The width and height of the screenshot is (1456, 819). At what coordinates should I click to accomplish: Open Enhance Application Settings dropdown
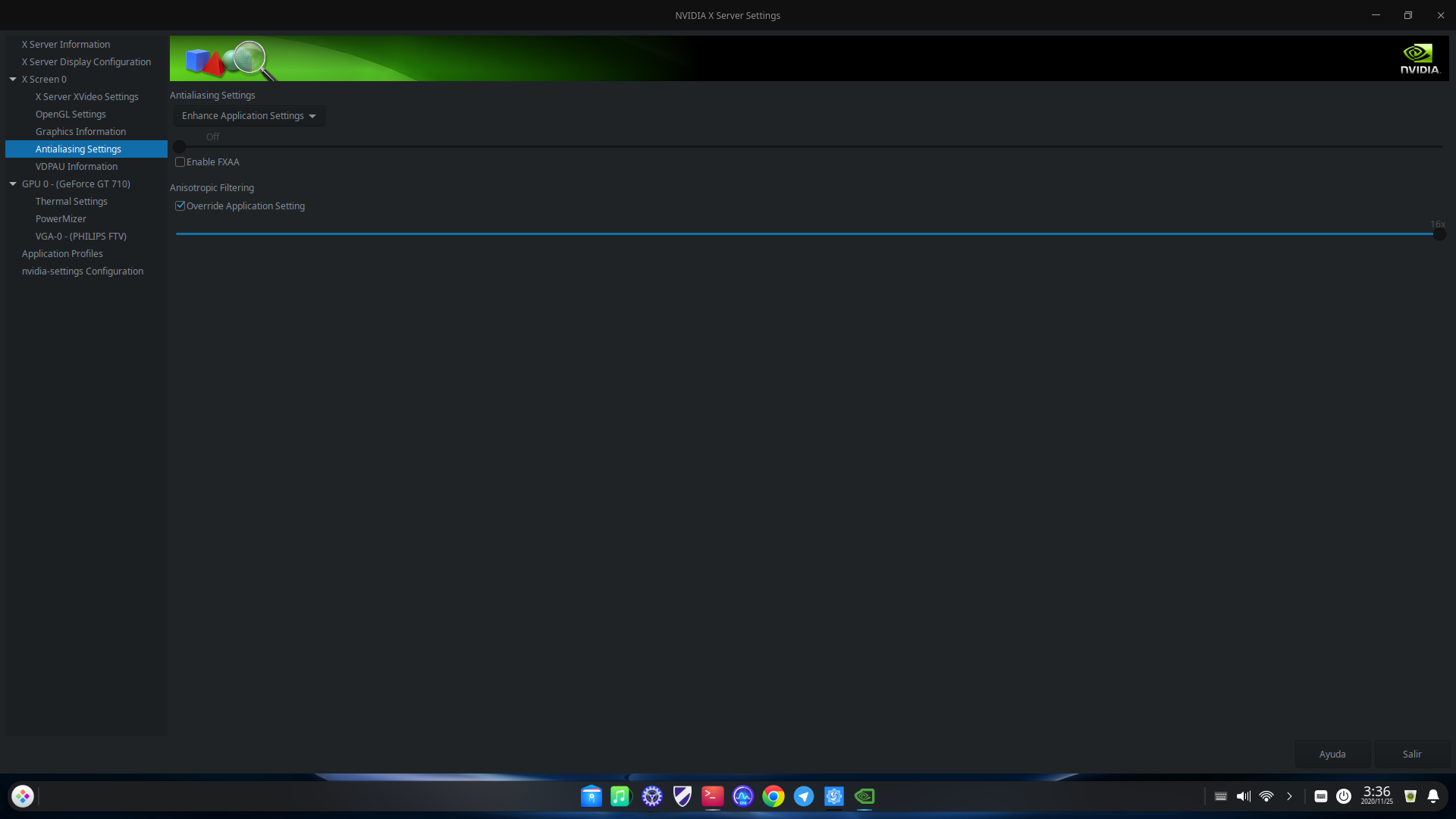coord(249,116)
